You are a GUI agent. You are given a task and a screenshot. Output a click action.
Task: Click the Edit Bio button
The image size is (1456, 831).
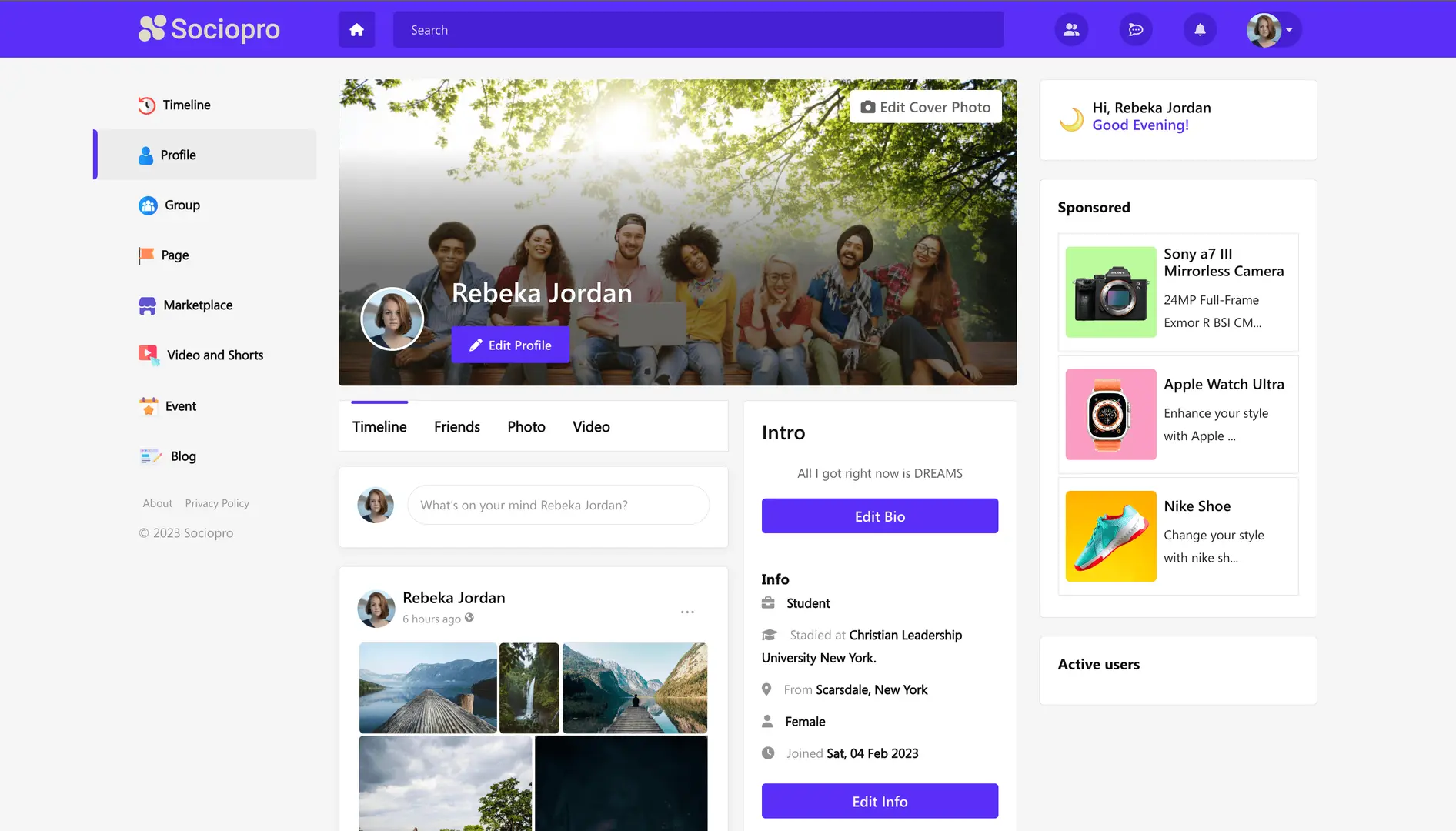coord(880,516)
